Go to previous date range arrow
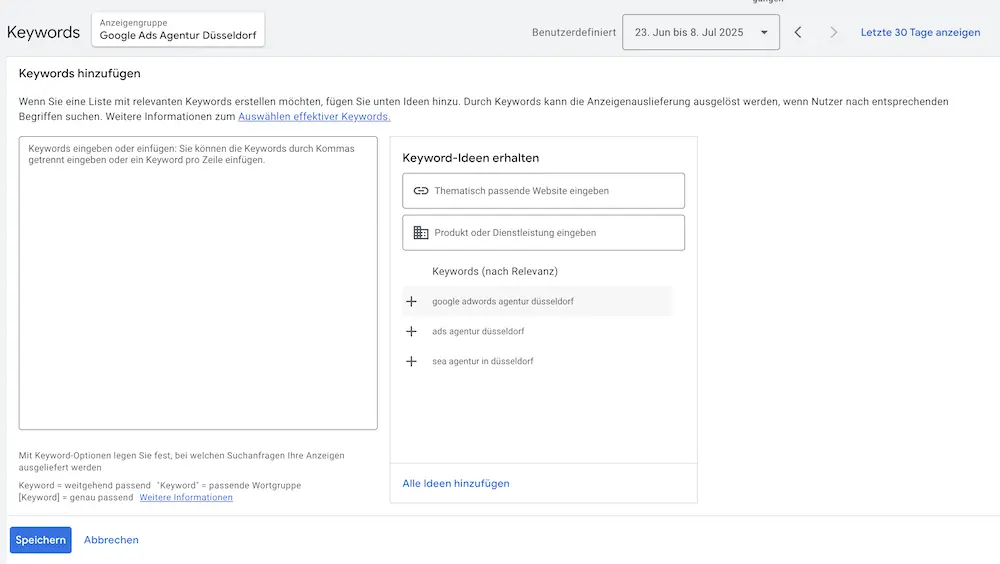The image size is (1000, 564). click(798, 32)
